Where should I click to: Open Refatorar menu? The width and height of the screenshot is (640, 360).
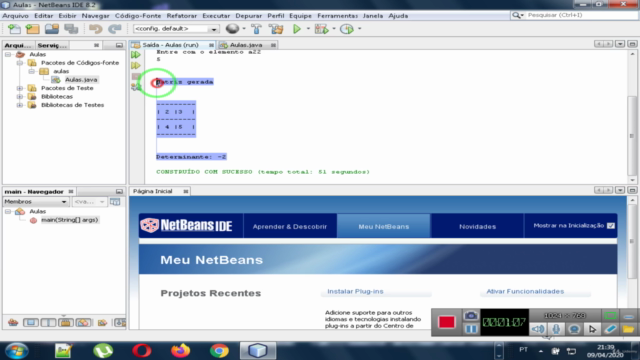[x=182, y=16]
